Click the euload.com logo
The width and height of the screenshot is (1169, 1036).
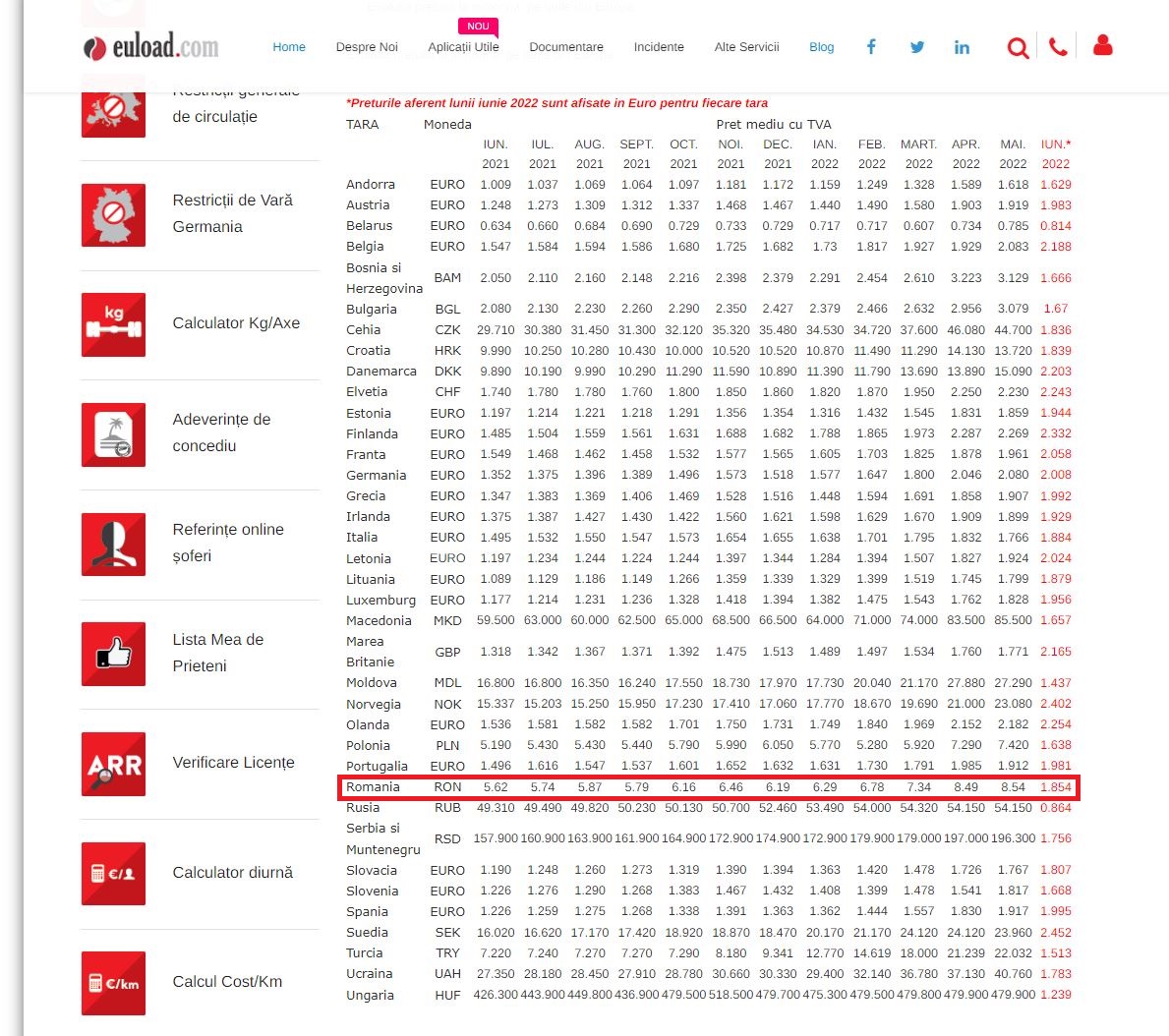150,47
